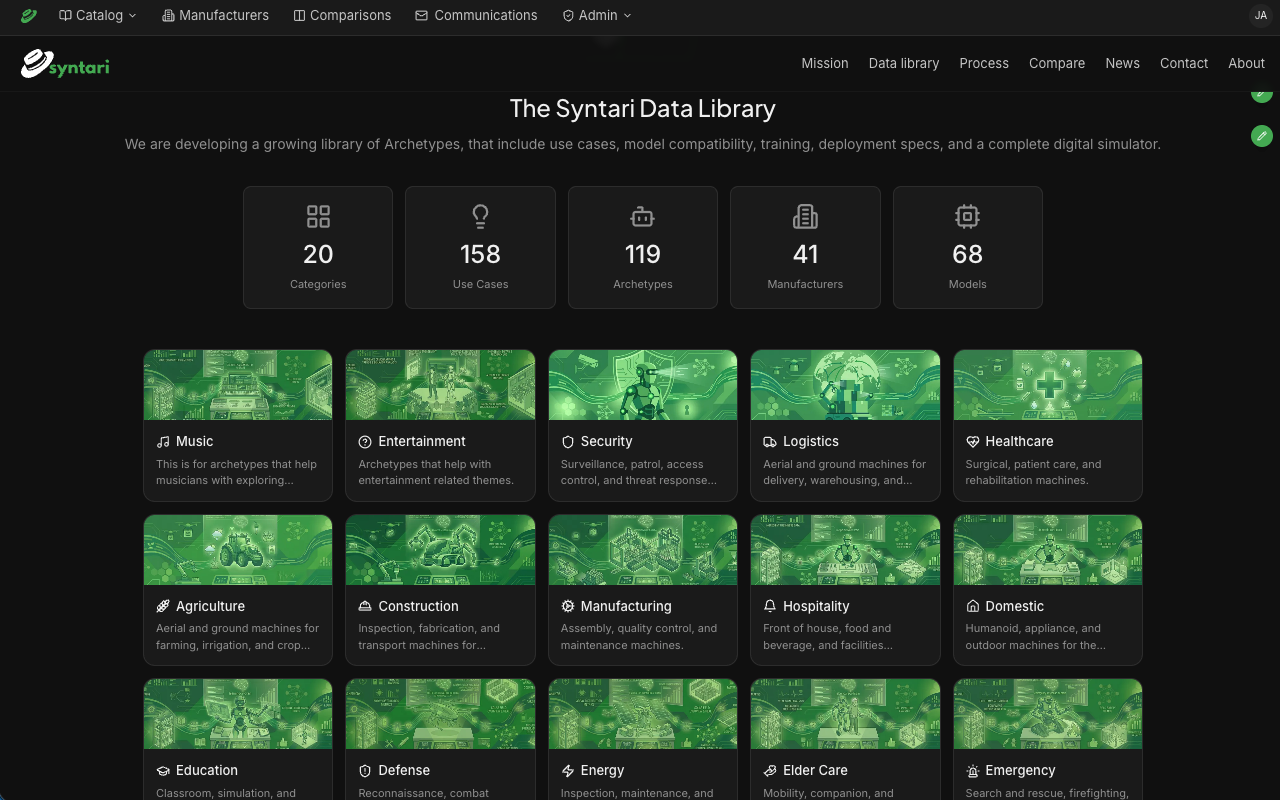Click the JA user avatar

click(1261, 15)
